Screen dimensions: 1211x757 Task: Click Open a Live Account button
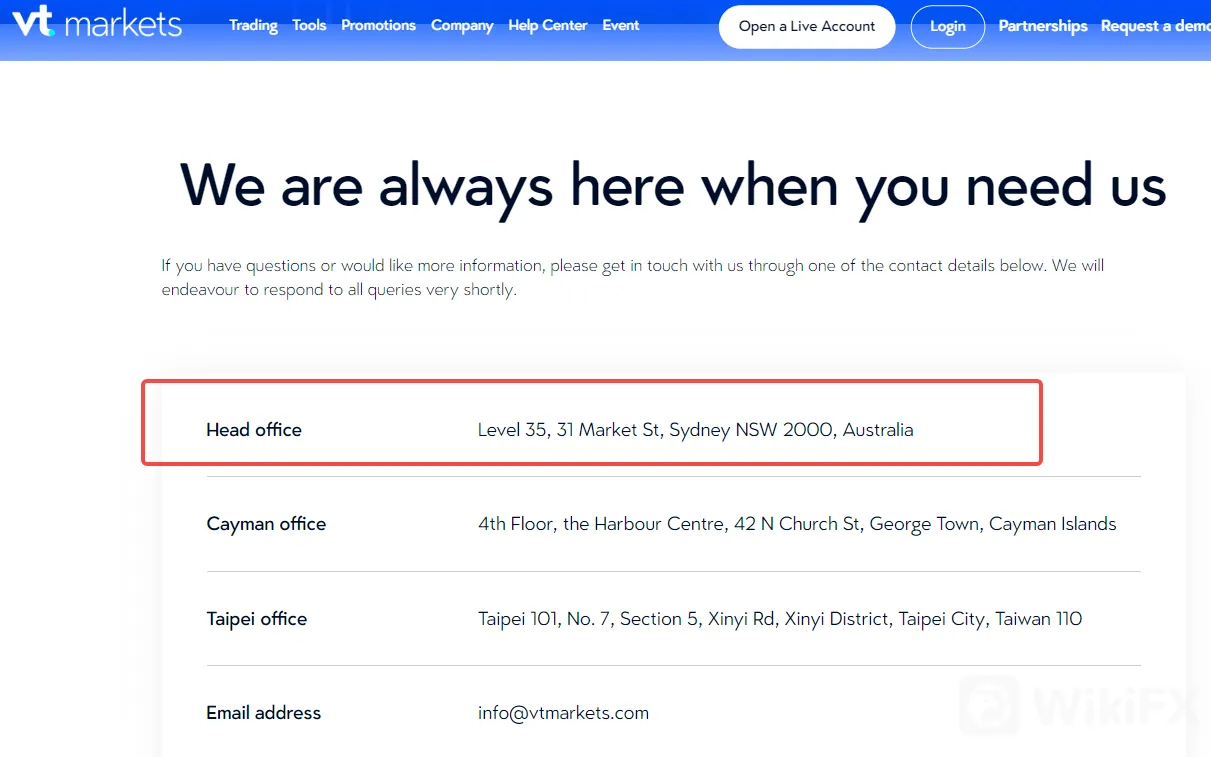click(807, 26)
